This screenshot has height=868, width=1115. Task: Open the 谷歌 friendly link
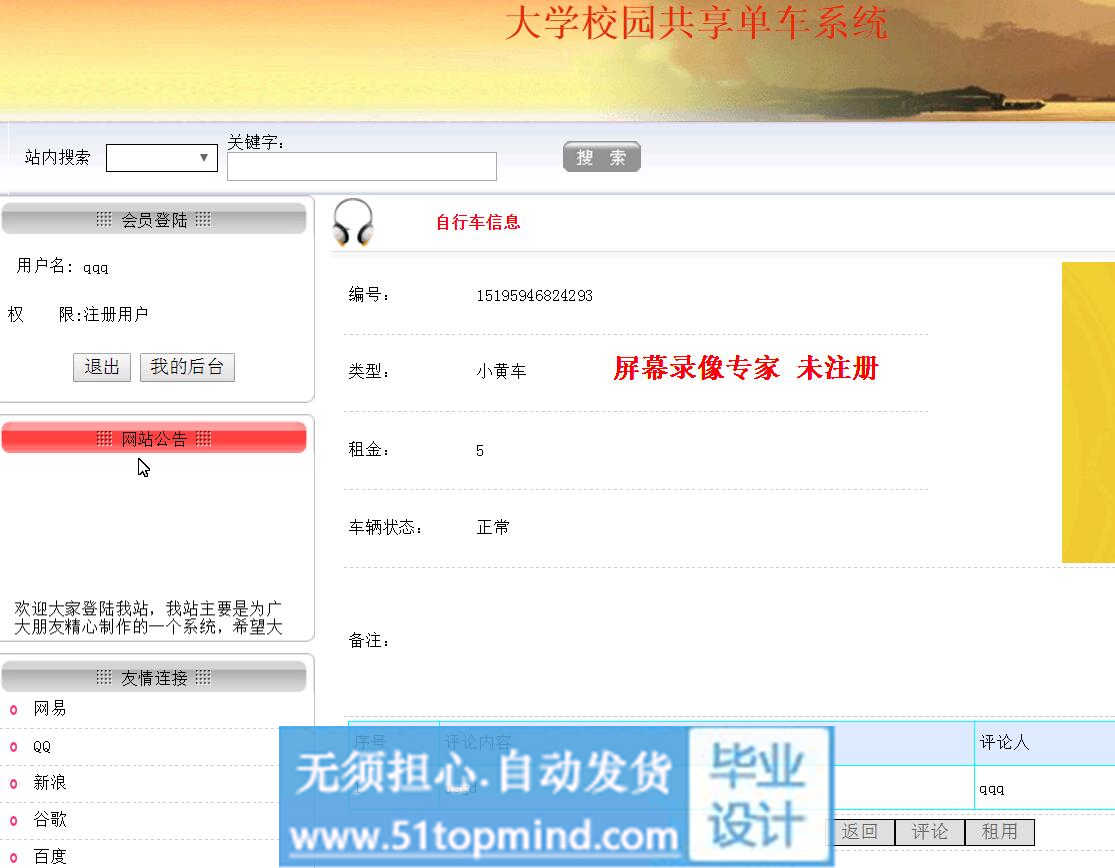(x=49, y=820)
